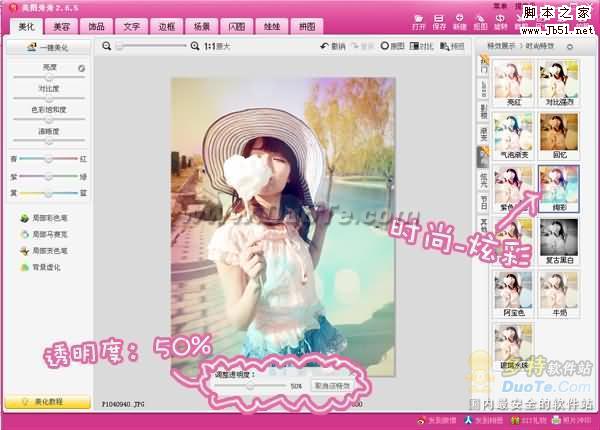Open the 文字 tab
The height and width of the screenshot is (430, 600).
132,26
